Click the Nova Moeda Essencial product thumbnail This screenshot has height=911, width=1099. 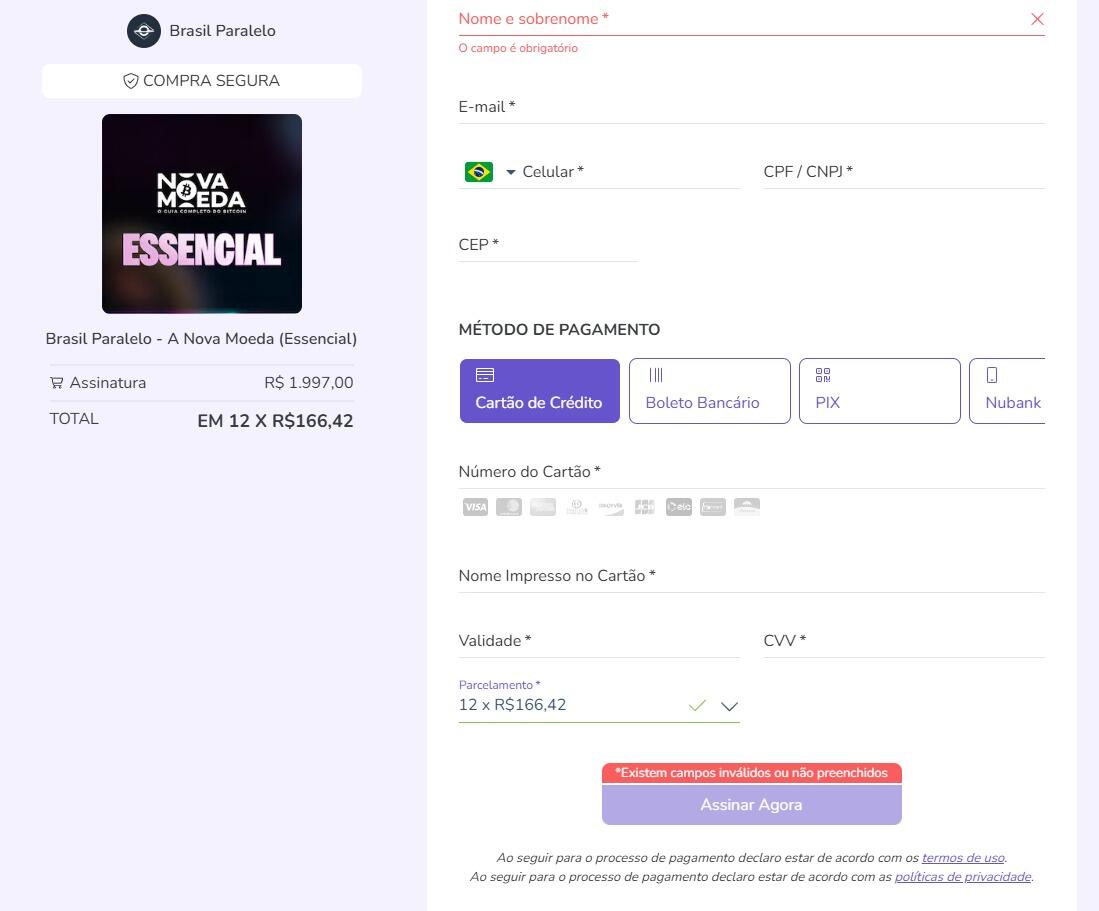202,214
